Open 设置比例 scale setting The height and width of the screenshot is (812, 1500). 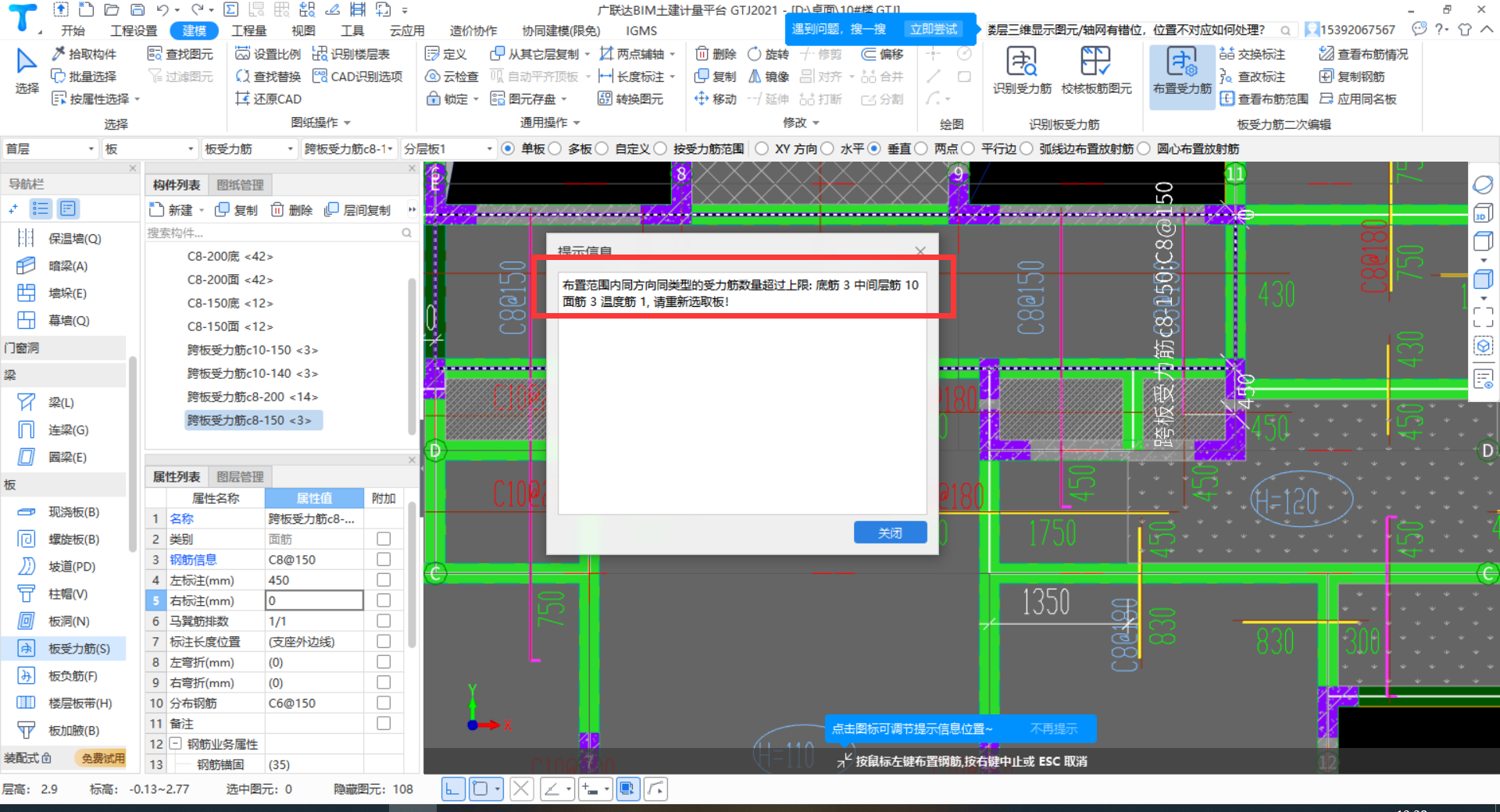[269, 54]
